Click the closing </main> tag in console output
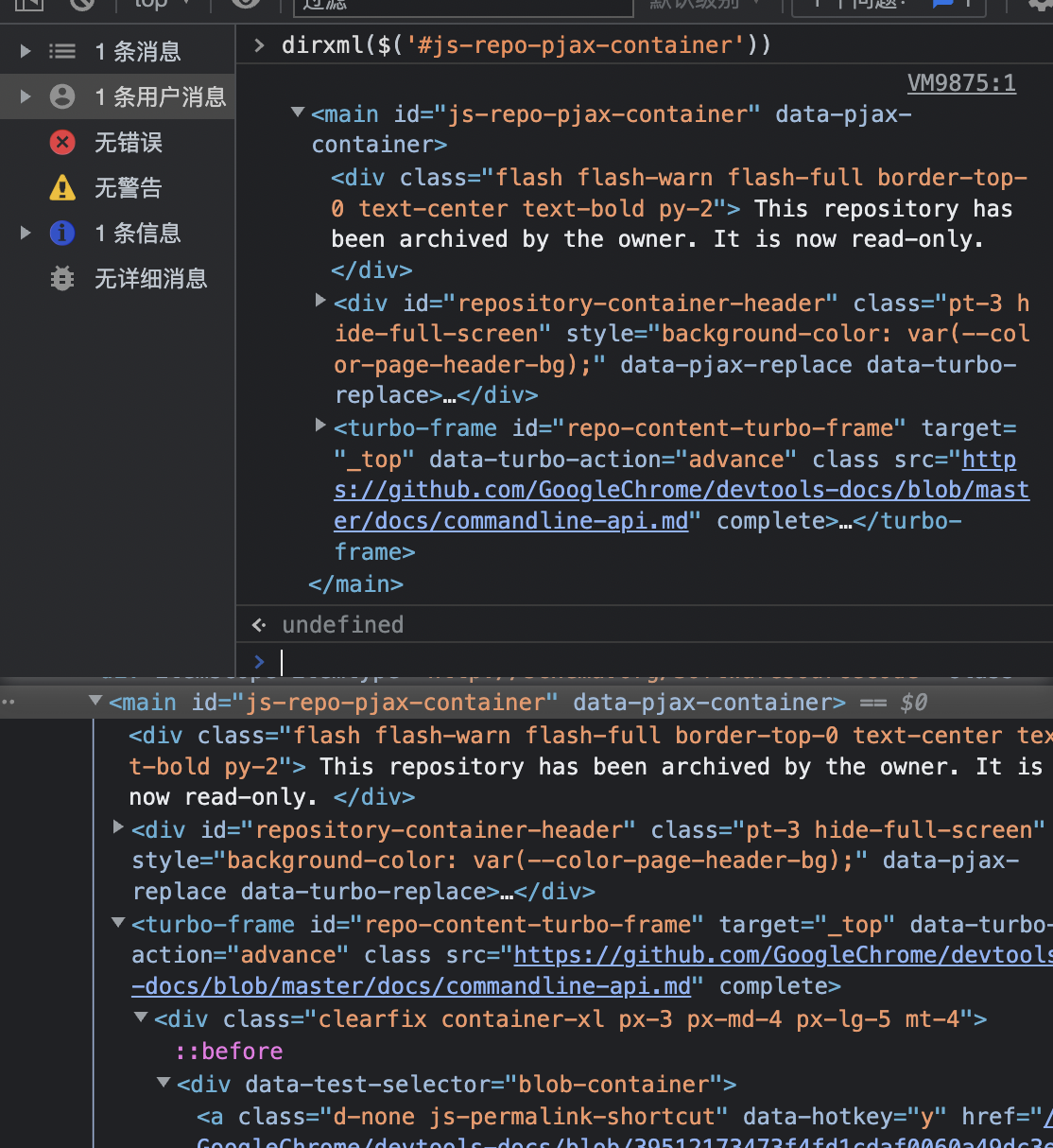Screen dimensions: 1053x1148 tap(356, 584)
